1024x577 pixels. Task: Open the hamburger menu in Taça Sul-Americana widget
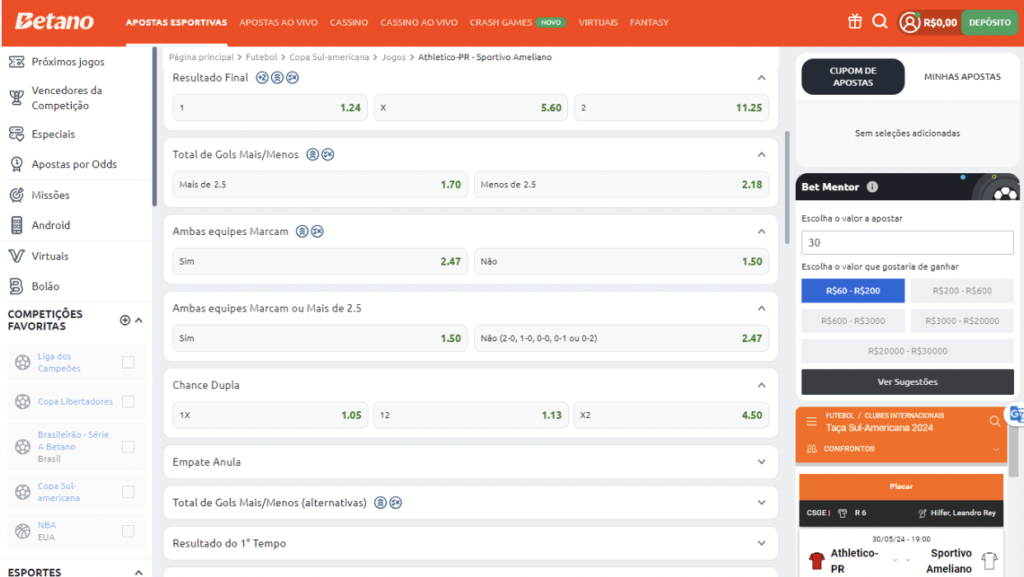click(811, 422)
